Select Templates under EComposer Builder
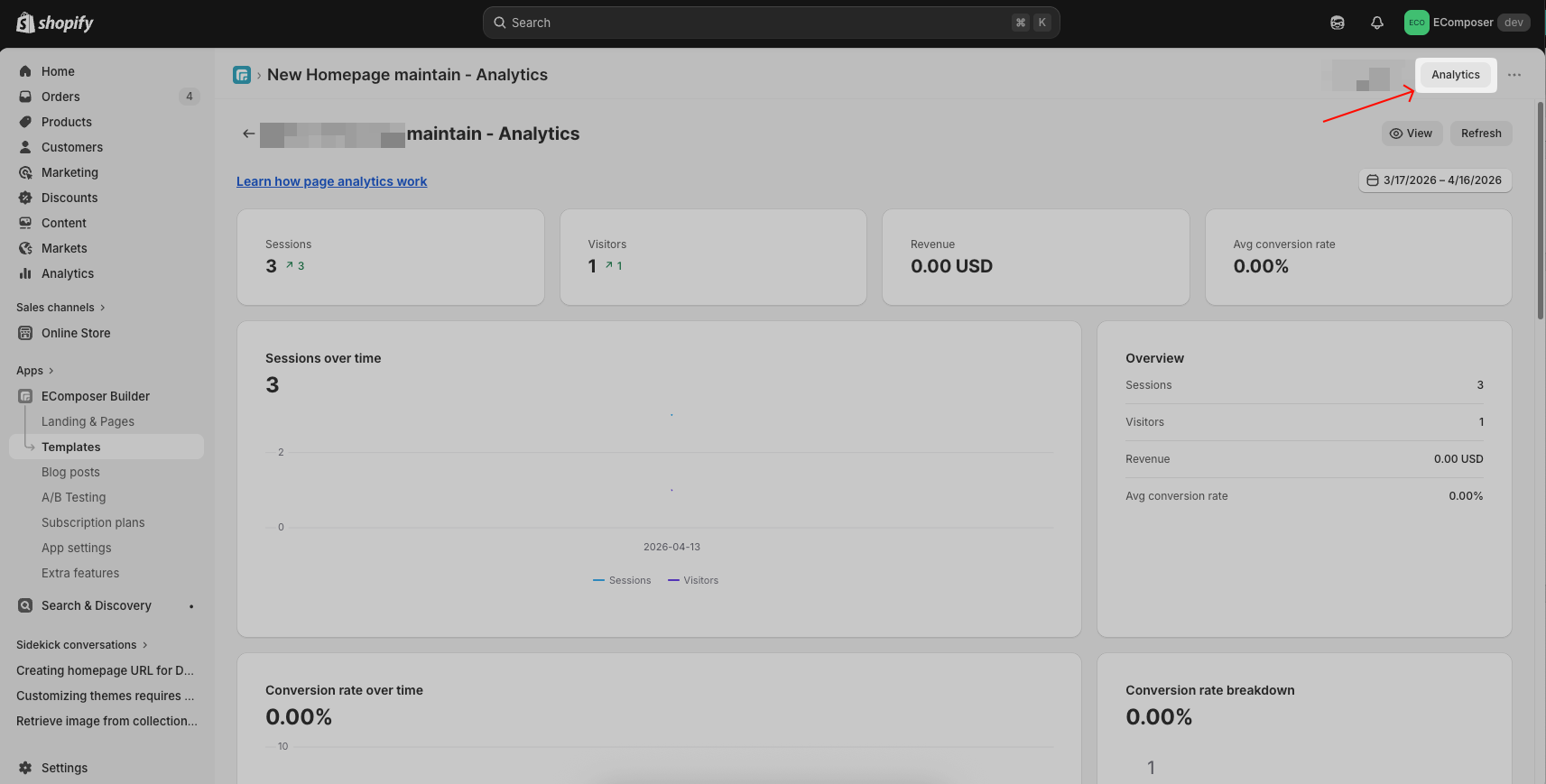This screenshot has width=1546, height=784. point(71,447)
